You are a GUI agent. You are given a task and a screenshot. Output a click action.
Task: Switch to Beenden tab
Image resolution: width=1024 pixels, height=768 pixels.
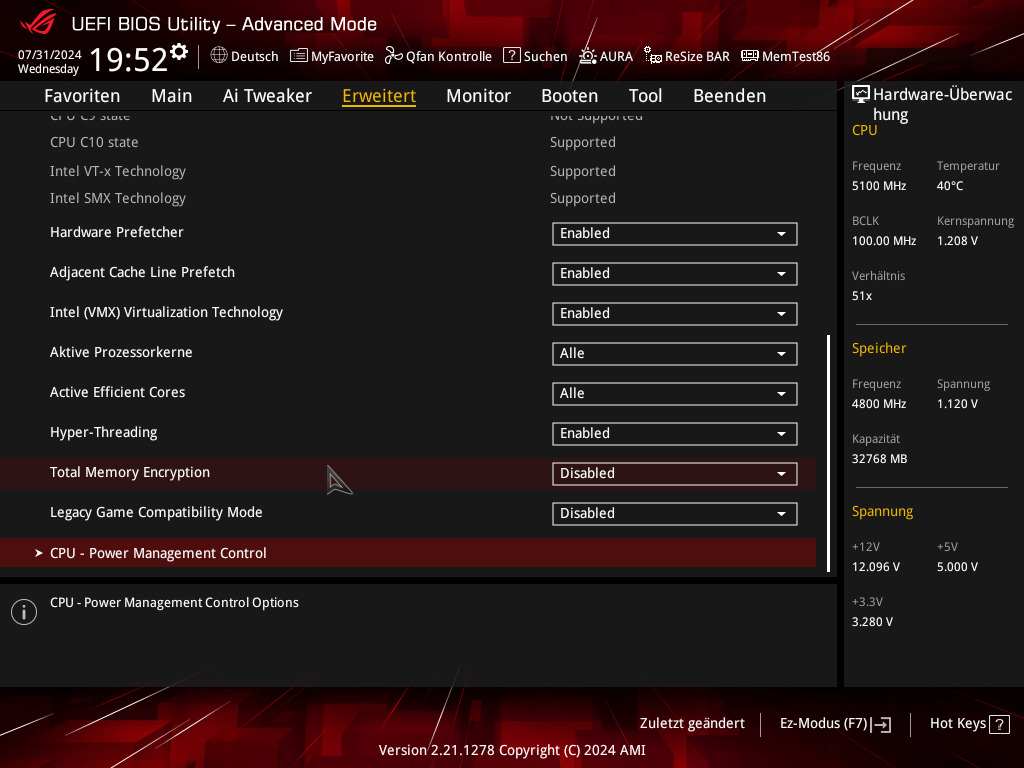(729, 96)
